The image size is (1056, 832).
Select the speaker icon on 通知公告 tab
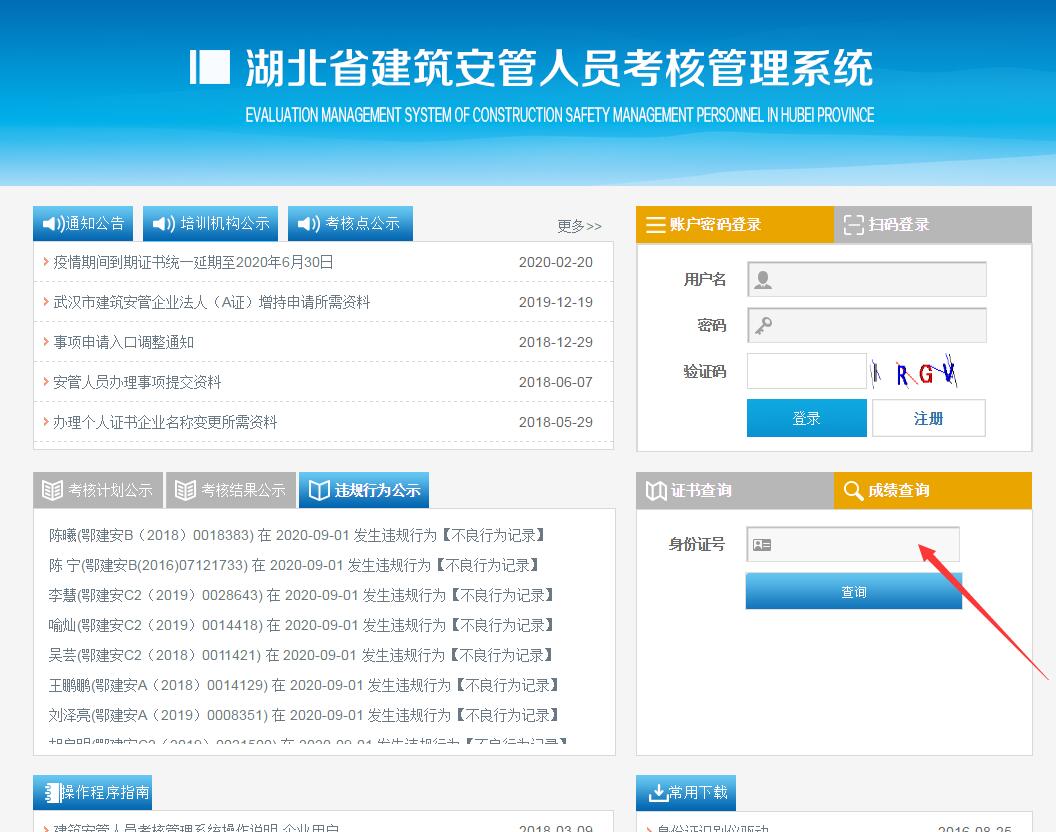click(x=53, y=224)
